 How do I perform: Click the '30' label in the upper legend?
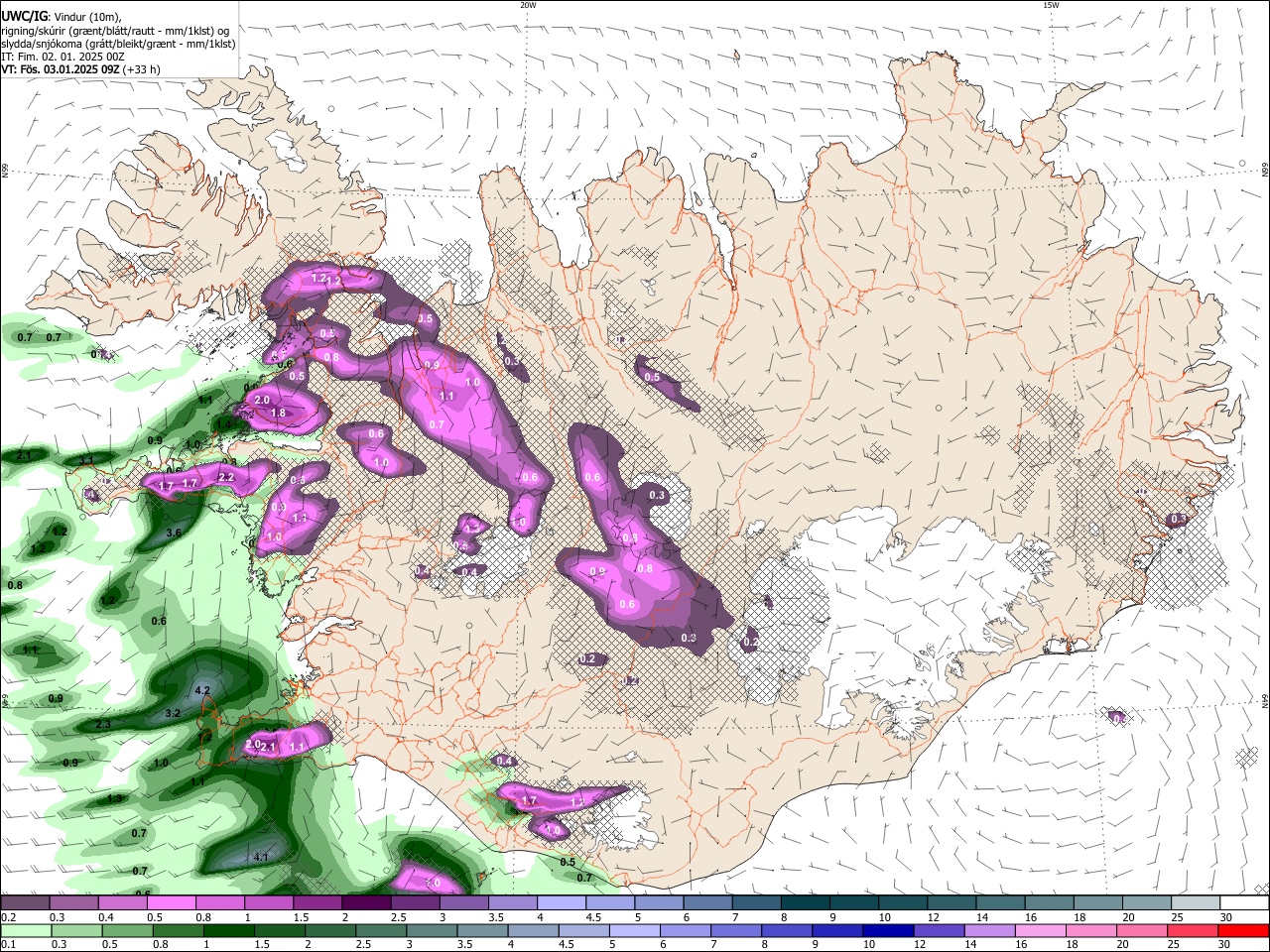tap(1226, 917)
